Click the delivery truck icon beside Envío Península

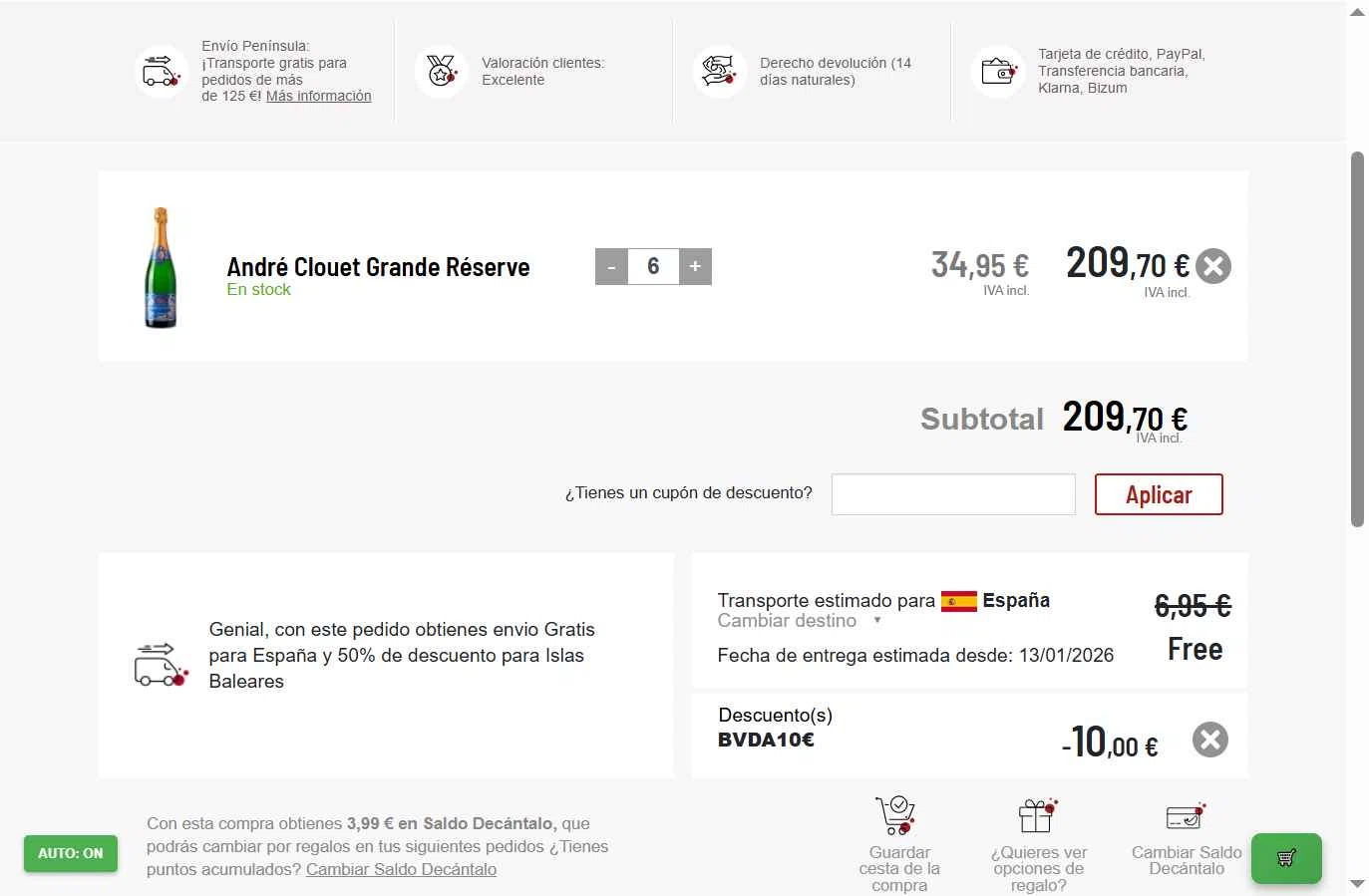tap(161, 72)
